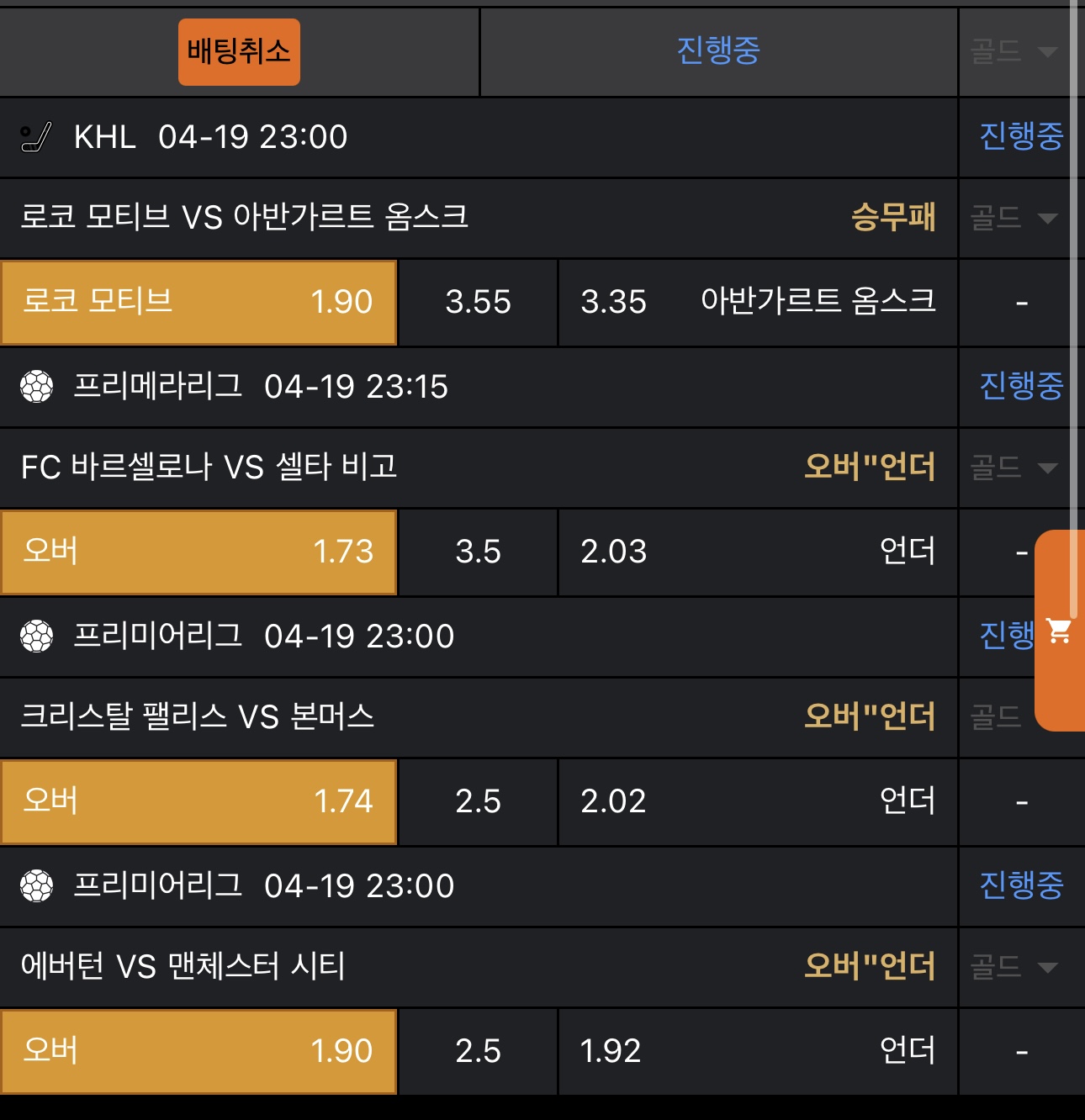Open the orange shopping cart panel
The image size is (1085, 1120).
[x=1060, y=631]
